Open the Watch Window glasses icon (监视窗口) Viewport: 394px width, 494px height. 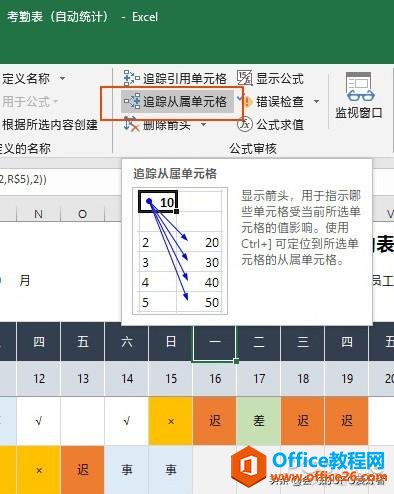pyautogui.click(x=360, y=87)
